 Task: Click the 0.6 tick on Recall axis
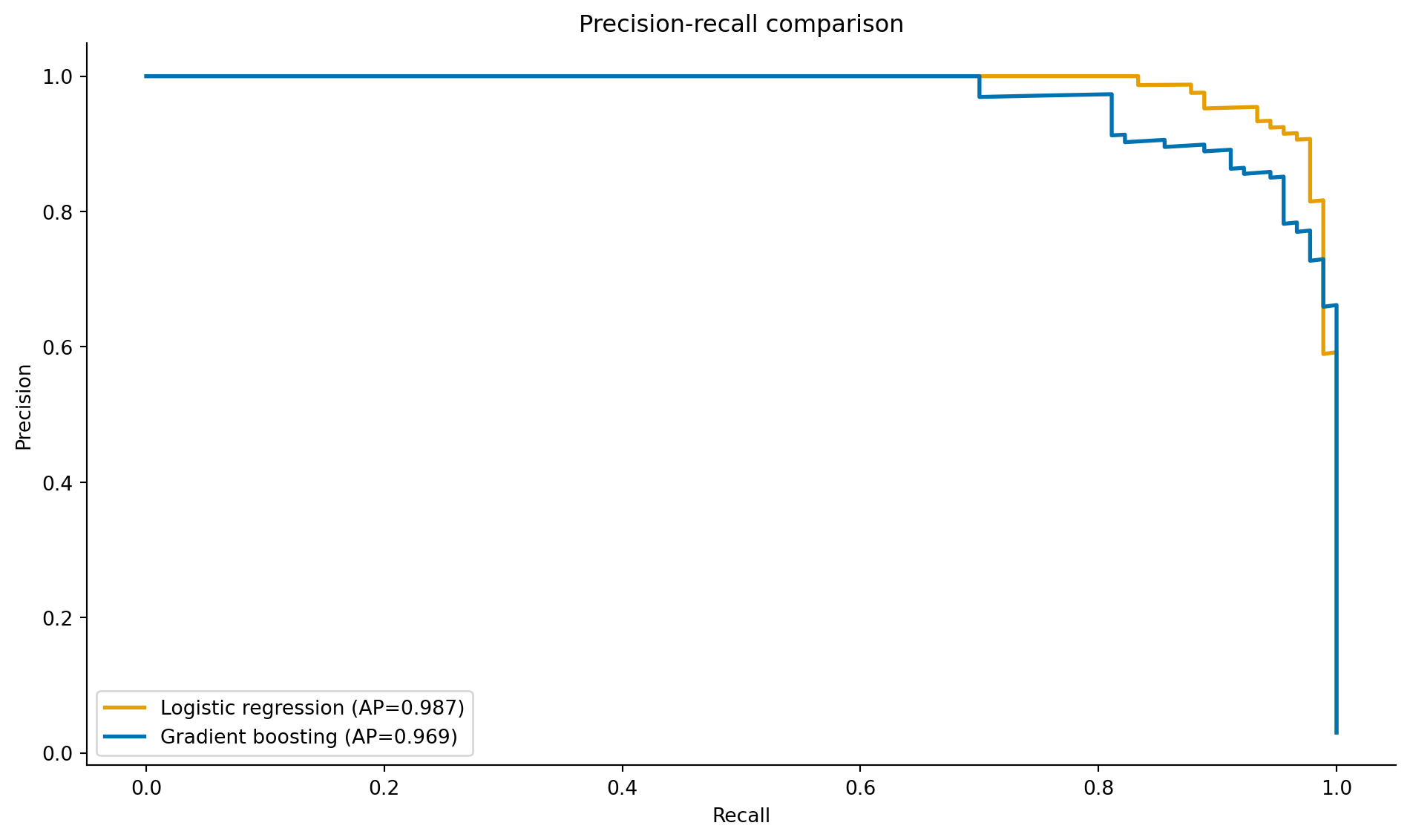coord(860,787)
